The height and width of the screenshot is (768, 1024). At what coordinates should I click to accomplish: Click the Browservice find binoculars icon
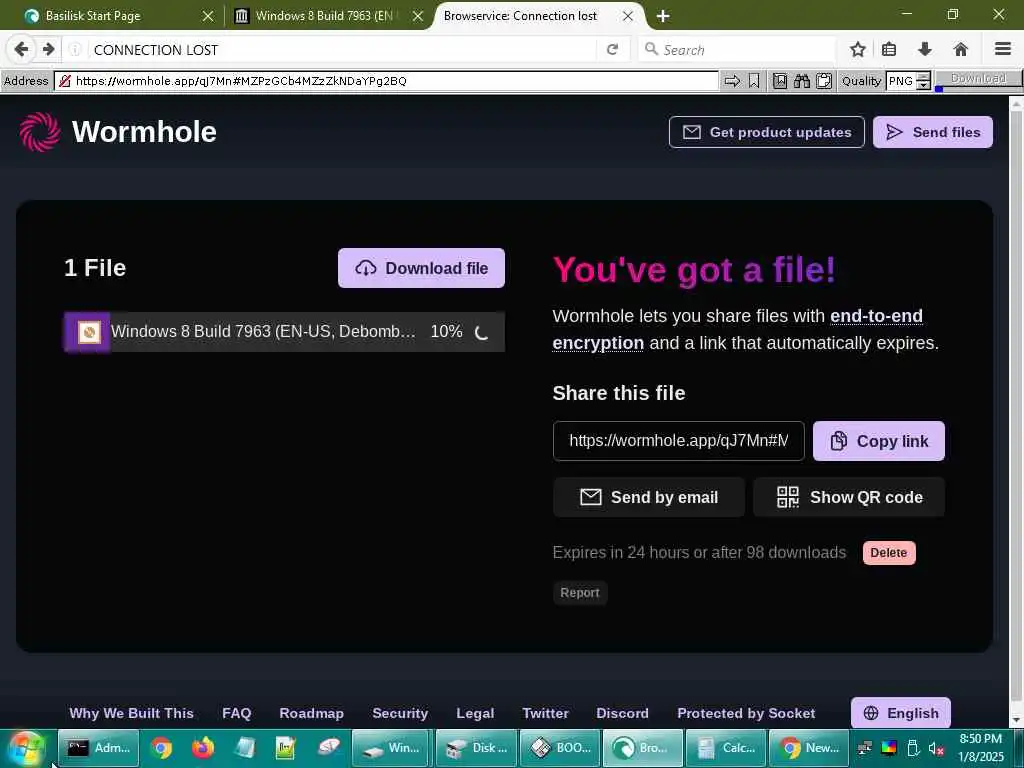(802, 81)
